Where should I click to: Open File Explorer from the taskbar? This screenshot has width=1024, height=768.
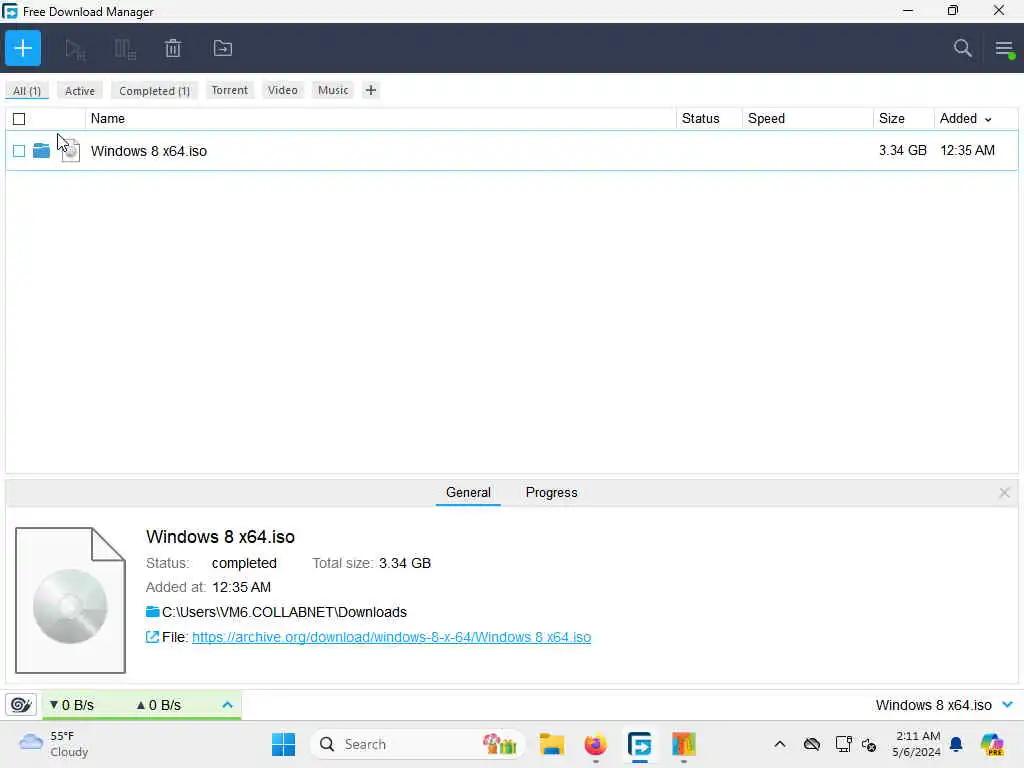click(x=552, y=744)
